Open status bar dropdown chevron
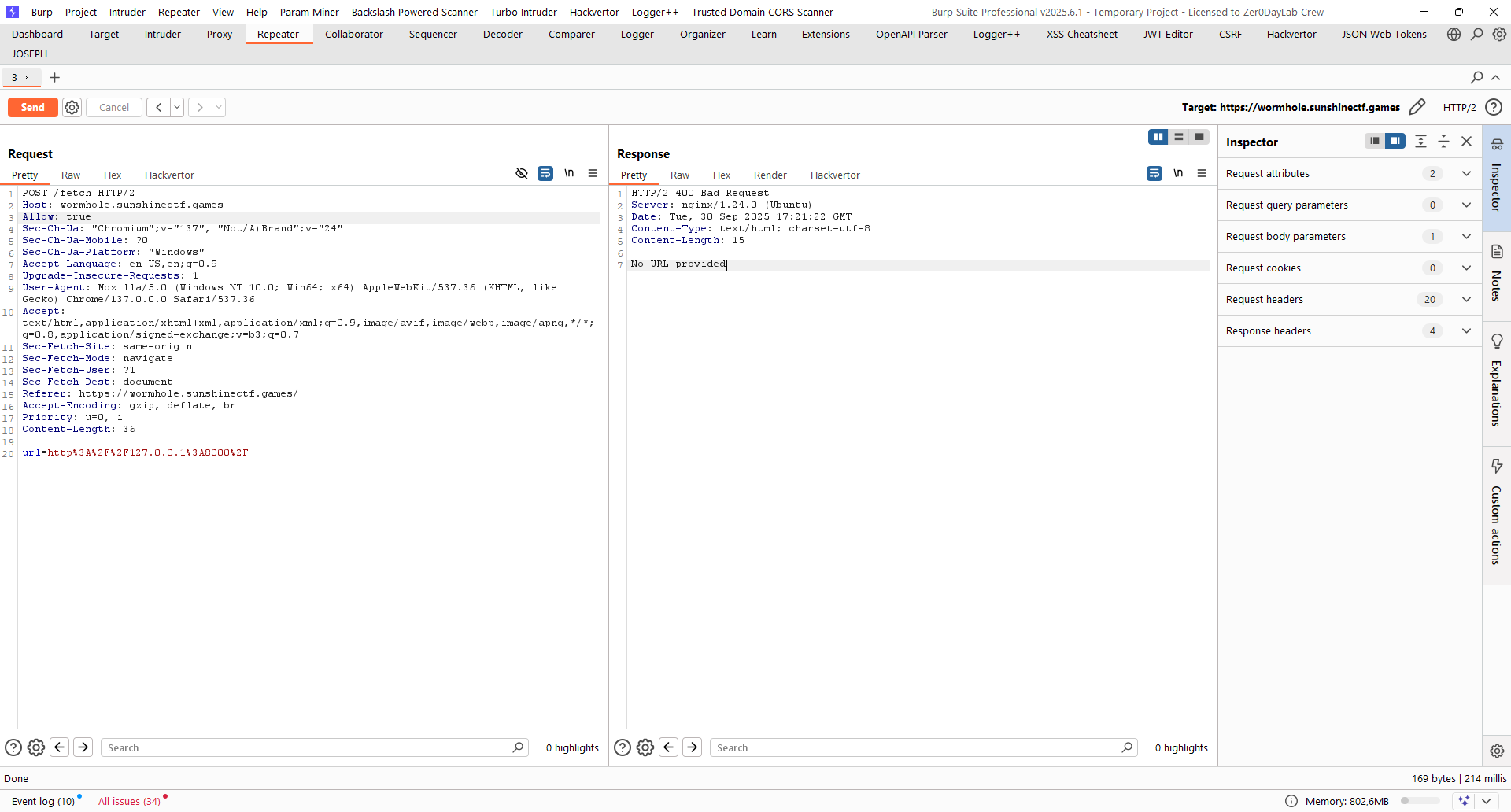 click(1486, 801)
